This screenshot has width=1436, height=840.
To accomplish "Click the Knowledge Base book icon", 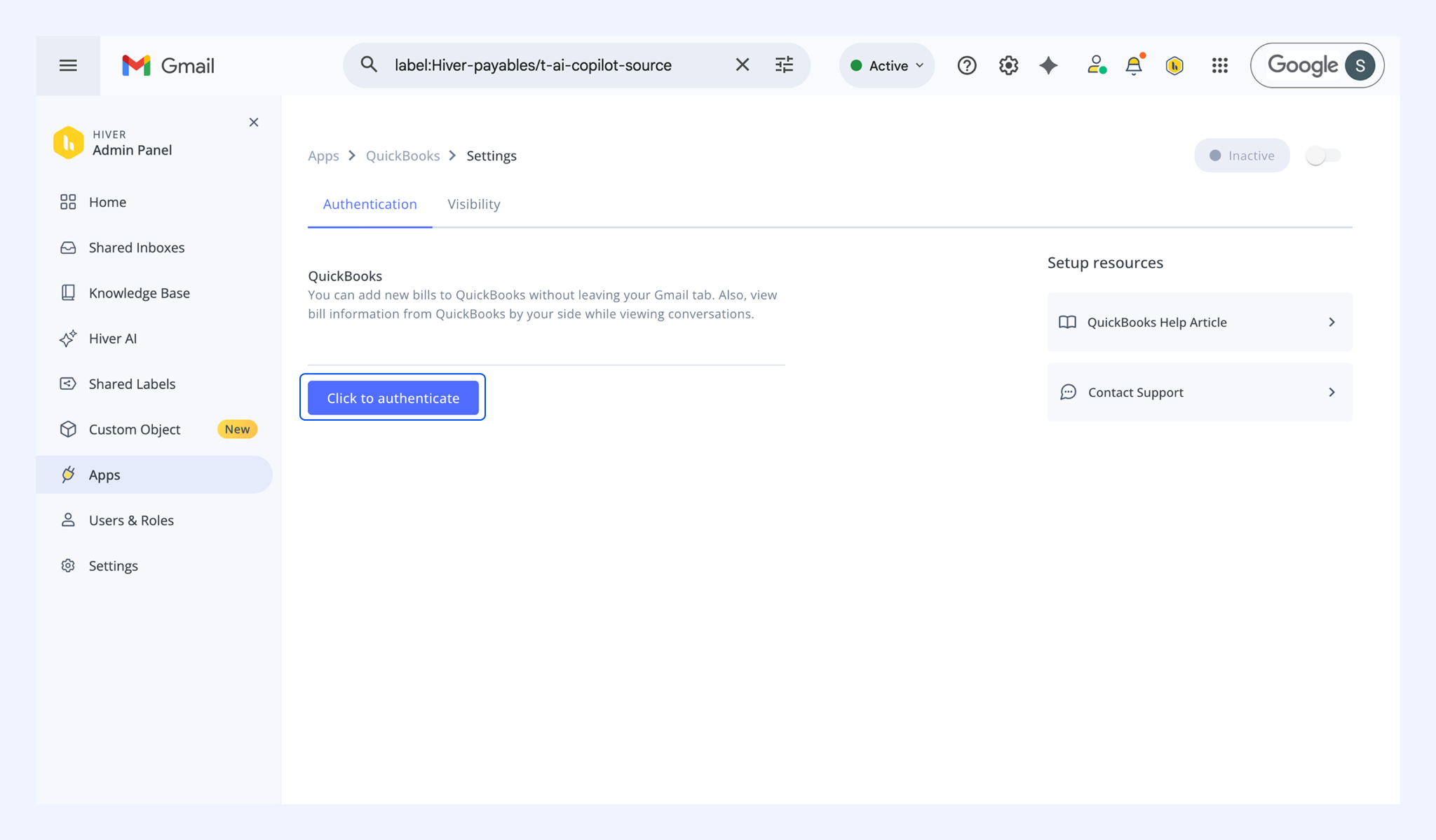I will (68, 293).
